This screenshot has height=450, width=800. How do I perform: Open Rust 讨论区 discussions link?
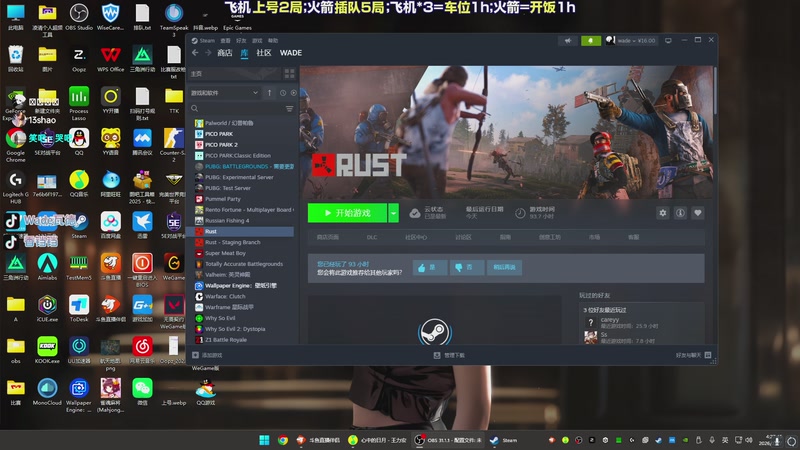coord(463,237)
